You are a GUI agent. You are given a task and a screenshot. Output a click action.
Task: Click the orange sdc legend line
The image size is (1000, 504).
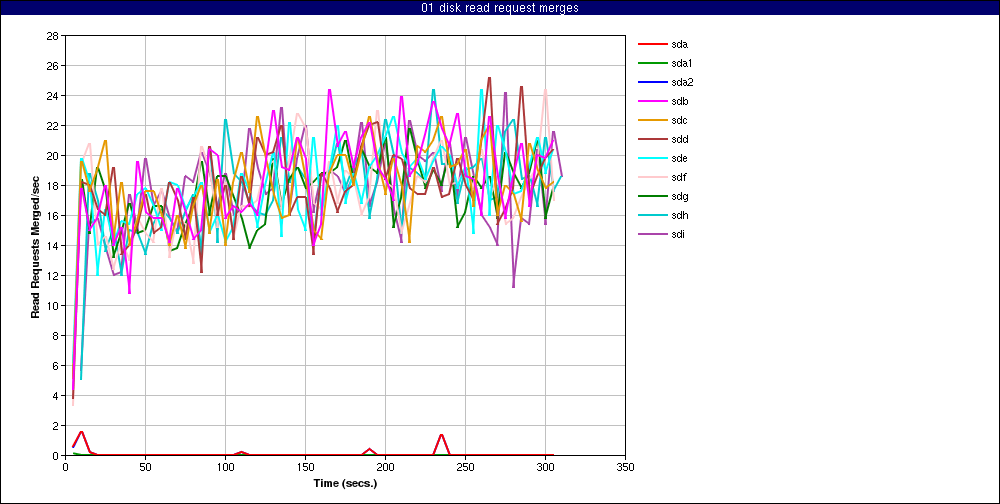(651, 121)
